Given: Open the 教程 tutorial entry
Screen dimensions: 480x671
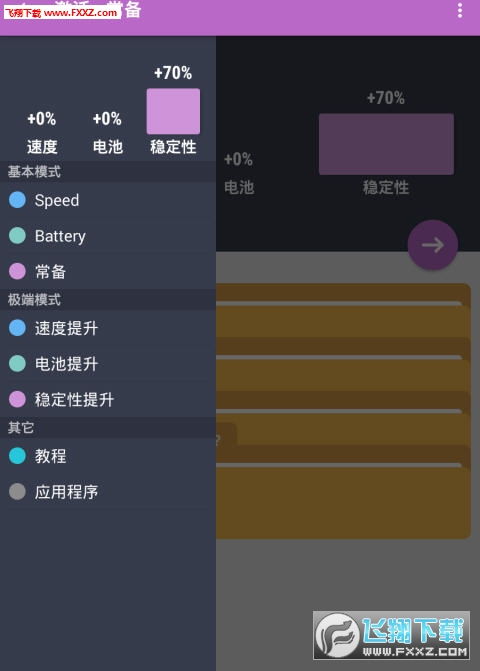Looking at the screenshot, I should point(108,456).
